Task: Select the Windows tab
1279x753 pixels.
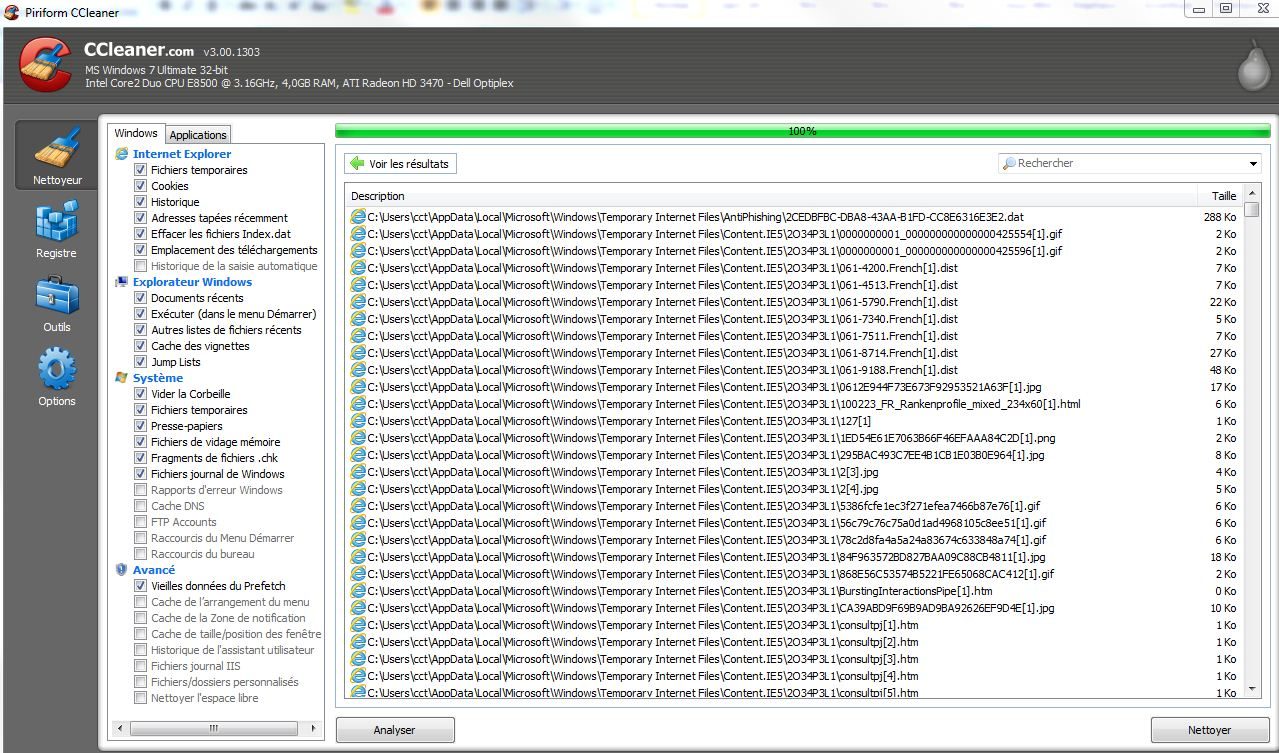Action: coord(136,134)
